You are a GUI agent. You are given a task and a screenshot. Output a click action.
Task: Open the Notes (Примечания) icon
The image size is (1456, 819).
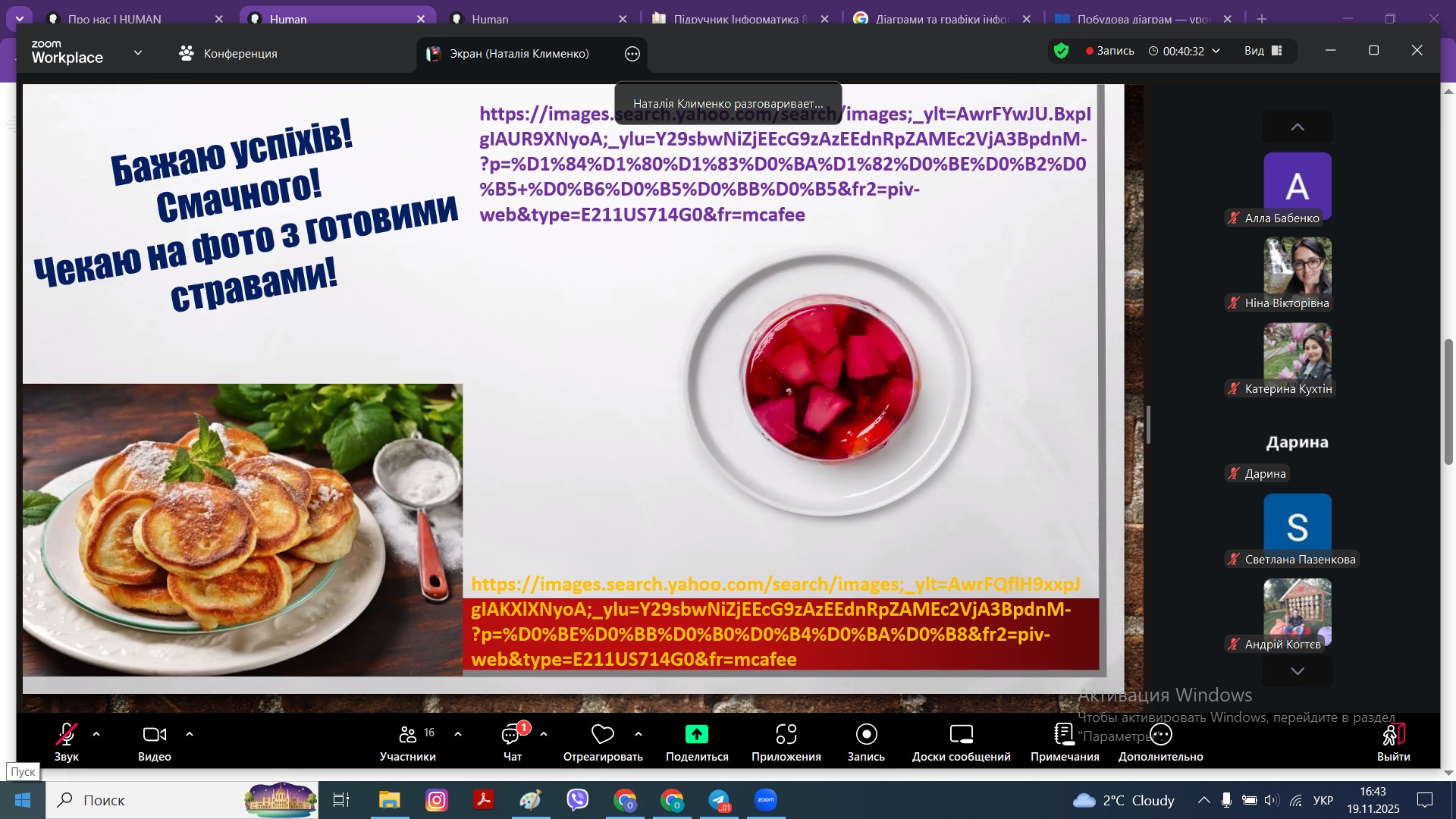[1064, 735]
